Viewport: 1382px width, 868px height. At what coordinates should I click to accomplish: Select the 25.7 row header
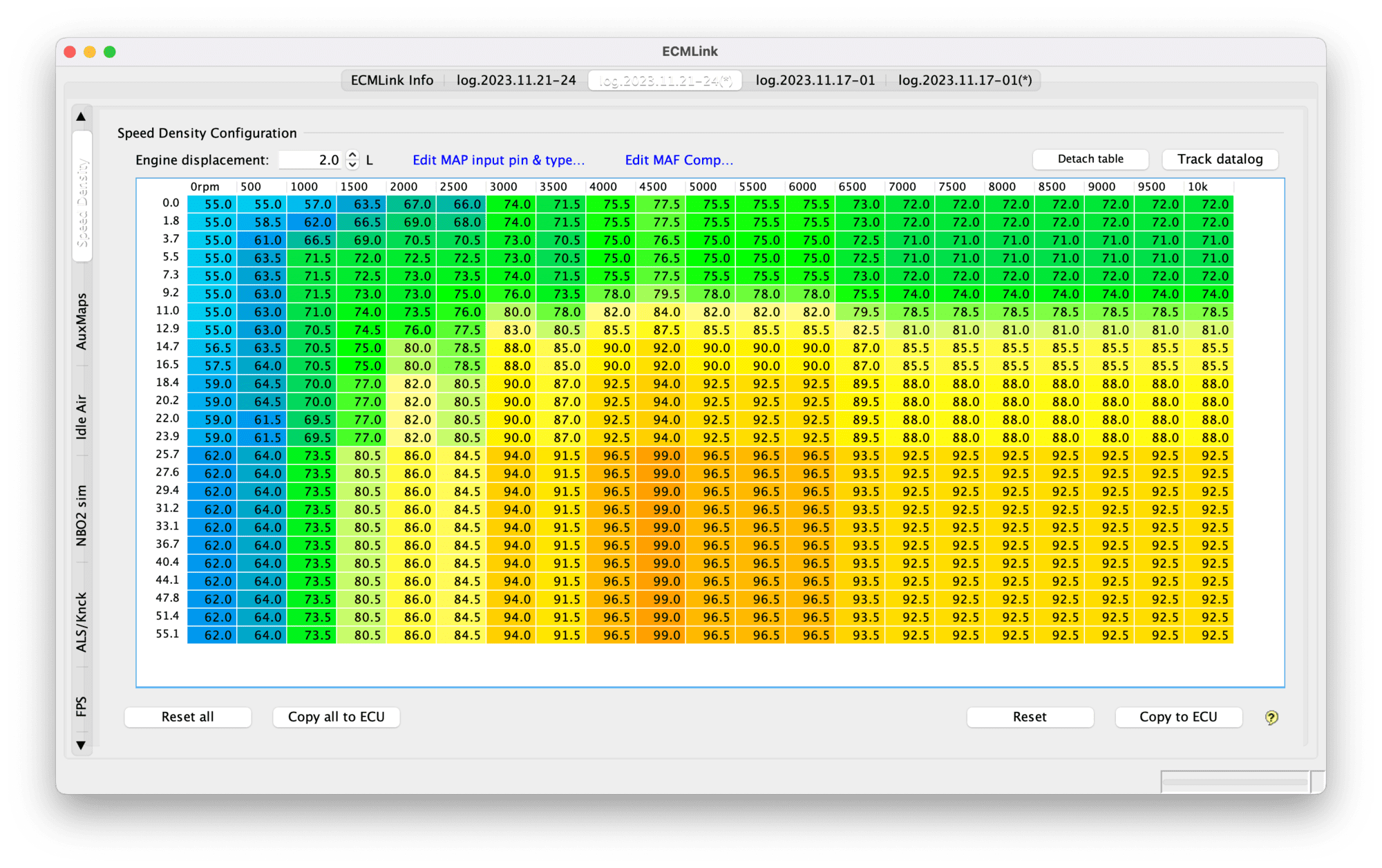coord(167,454)
